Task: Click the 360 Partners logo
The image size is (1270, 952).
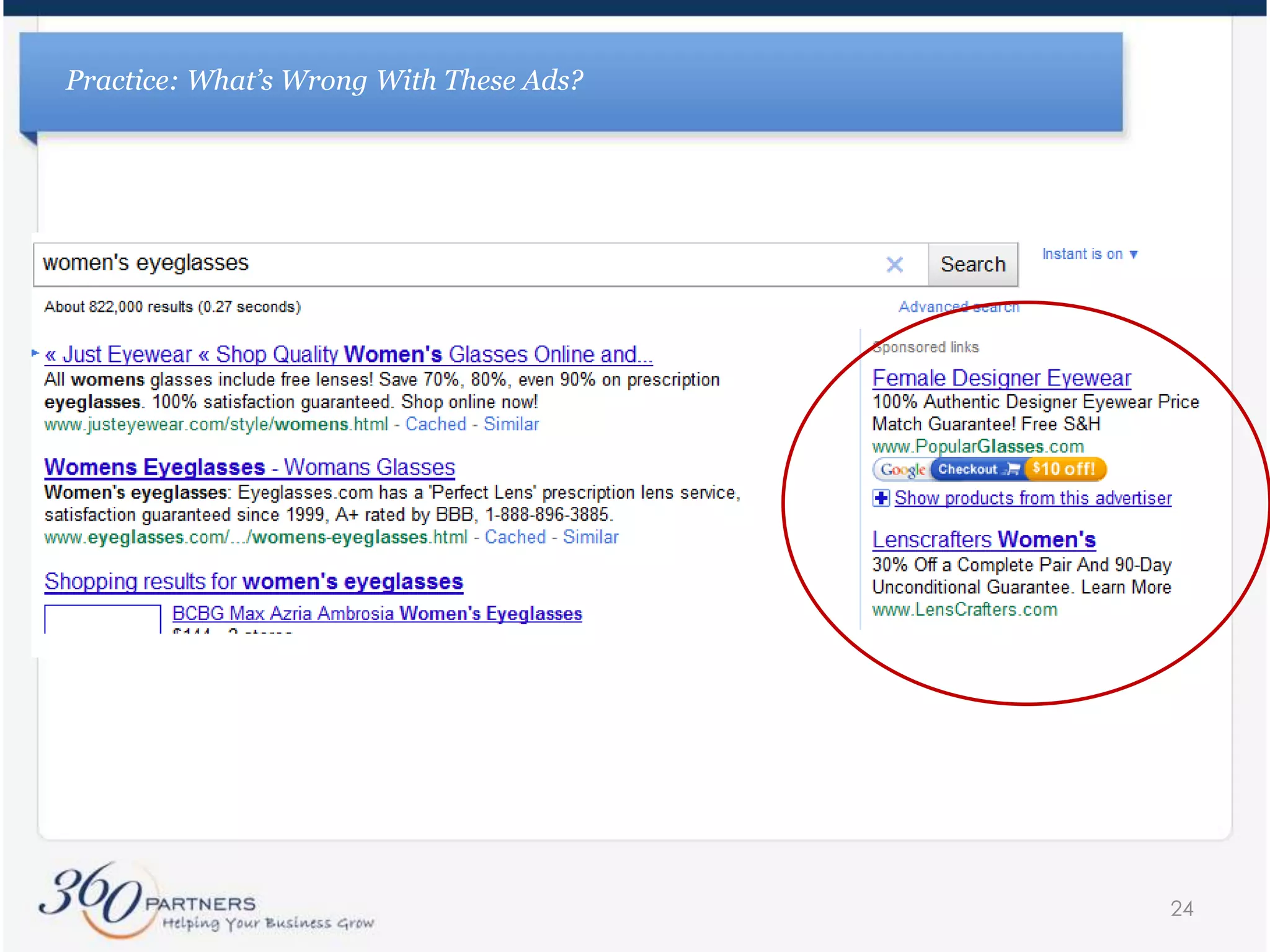Action: pos(206,901)
